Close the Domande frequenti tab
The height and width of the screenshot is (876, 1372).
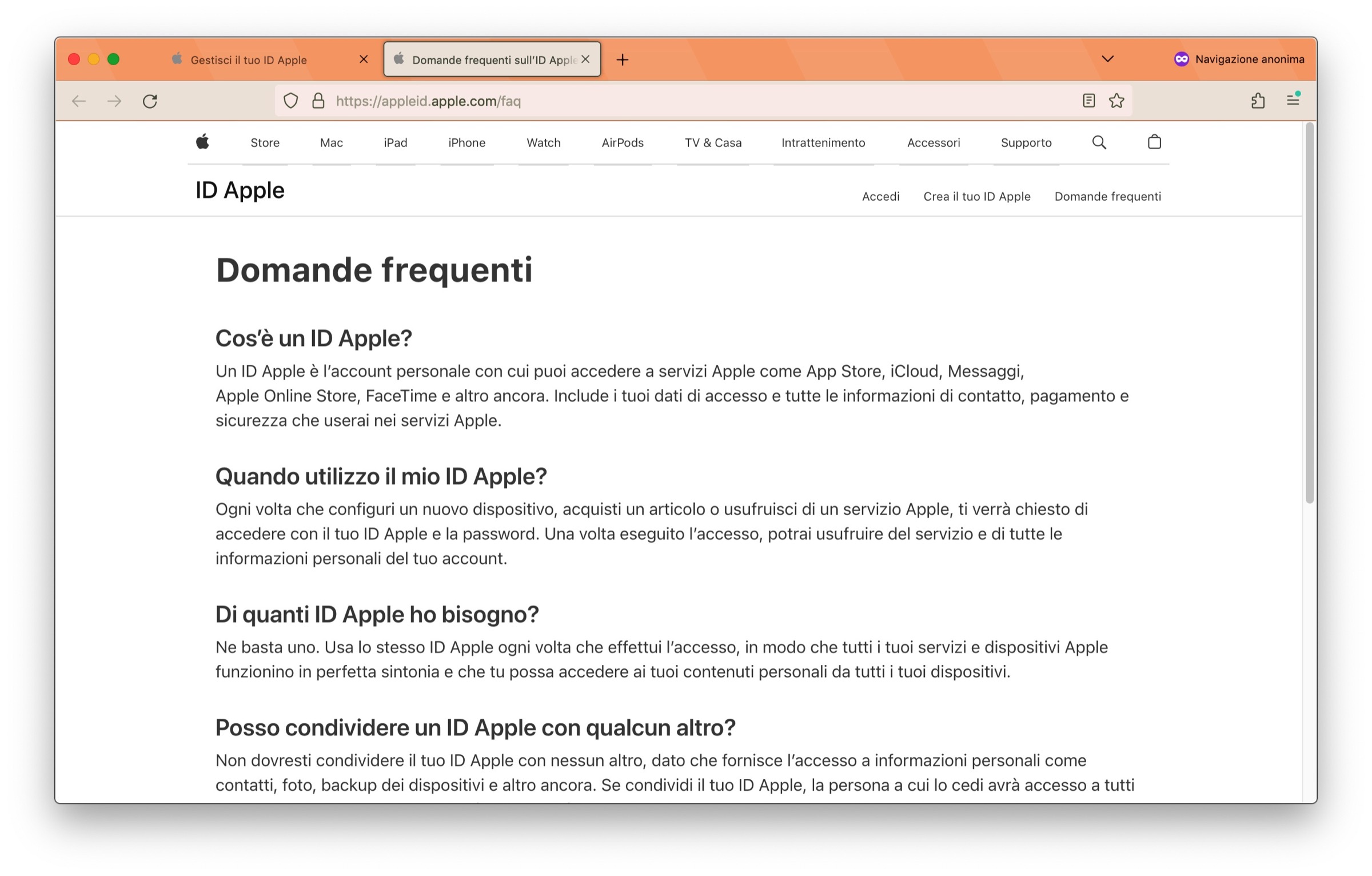(585, 59)
